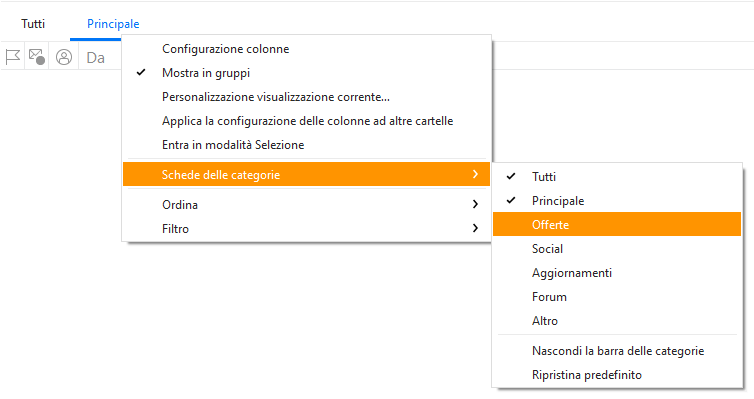
Task: Click the read/unread envelope column icon
Action: [37, 57]
